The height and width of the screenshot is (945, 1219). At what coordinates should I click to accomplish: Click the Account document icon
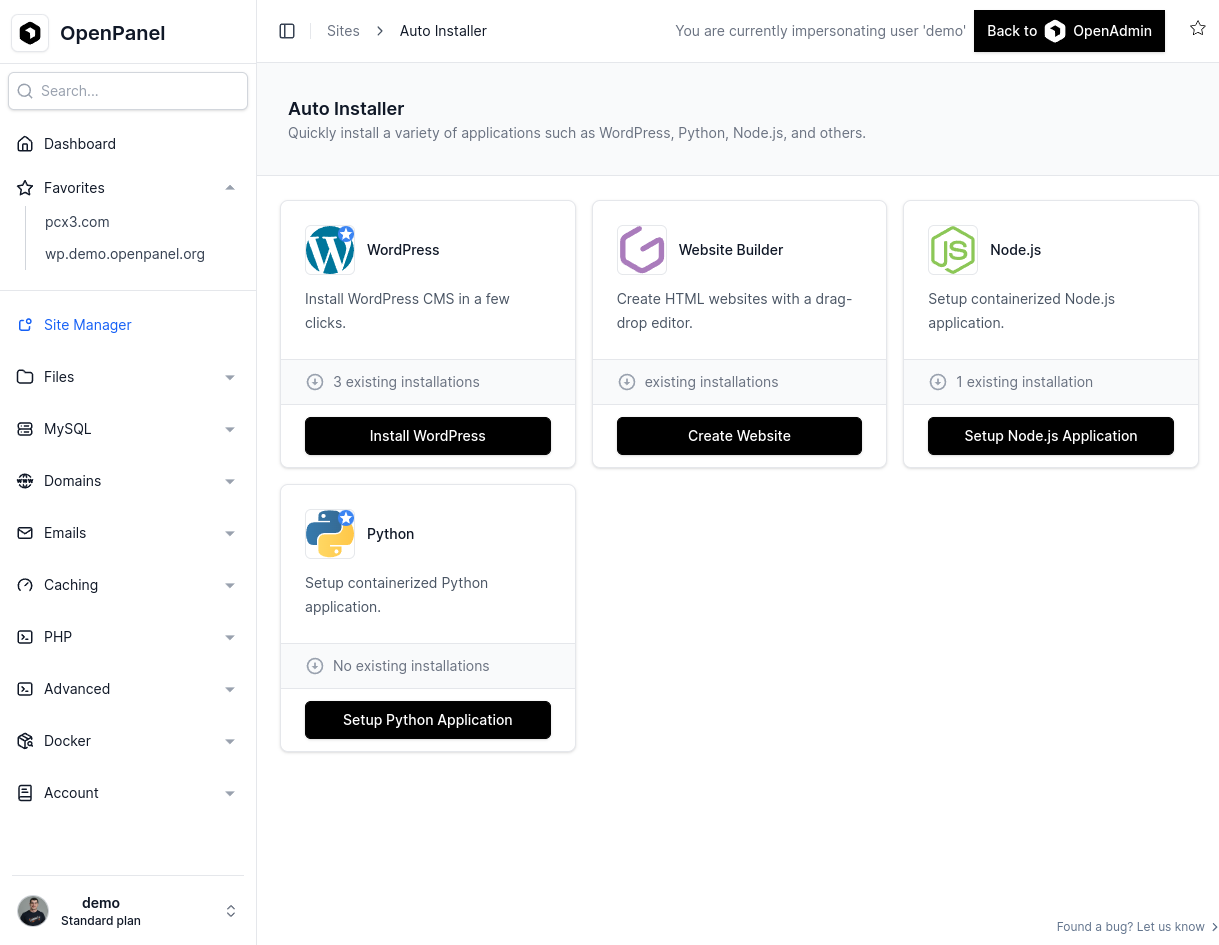[25, 793]
